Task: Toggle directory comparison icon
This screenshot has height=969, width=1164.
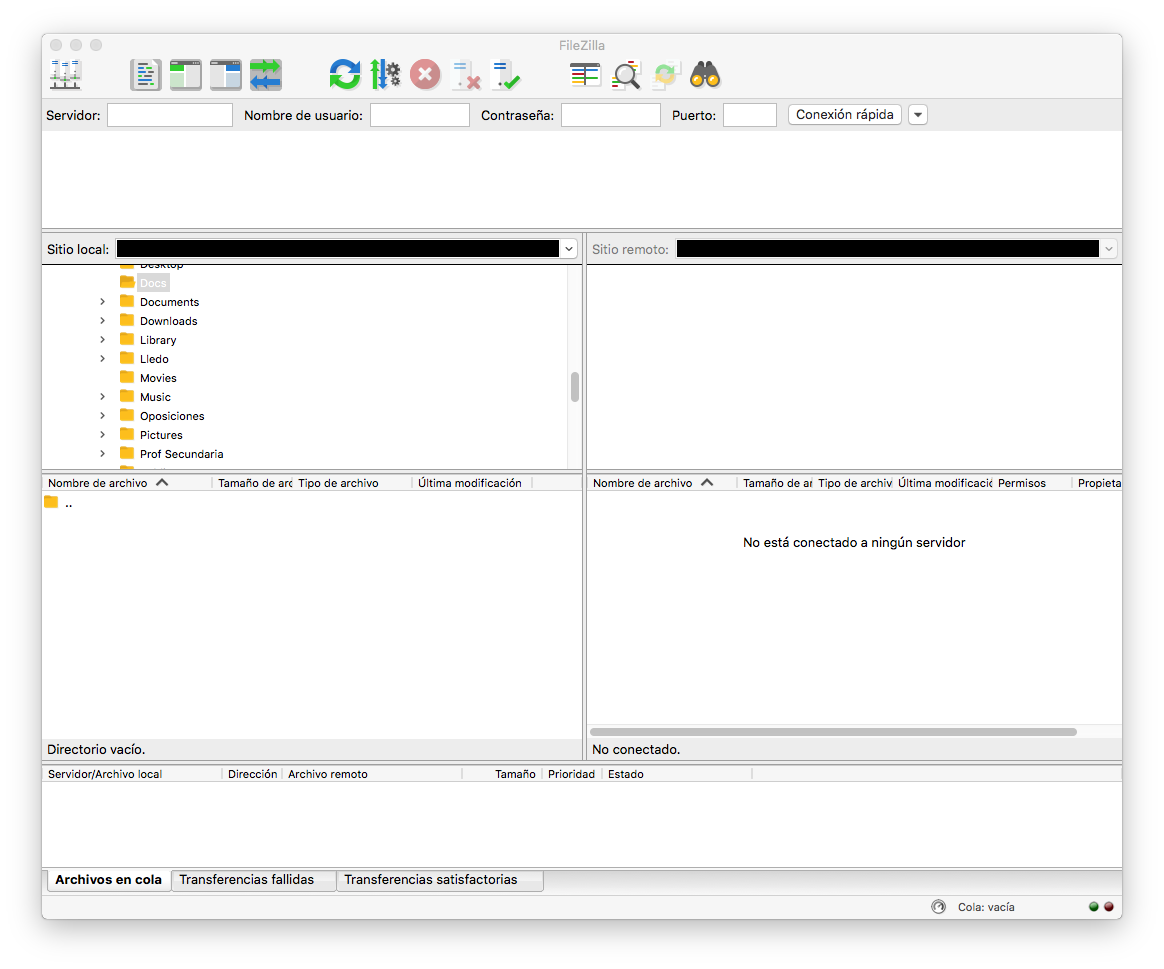Action: [x=626, y=75]
